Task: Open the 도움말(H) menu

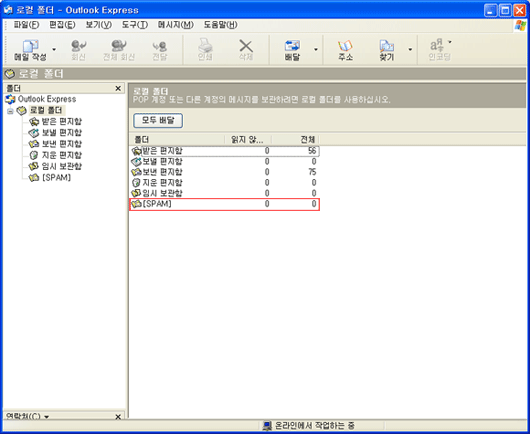Action: (220, 25)
